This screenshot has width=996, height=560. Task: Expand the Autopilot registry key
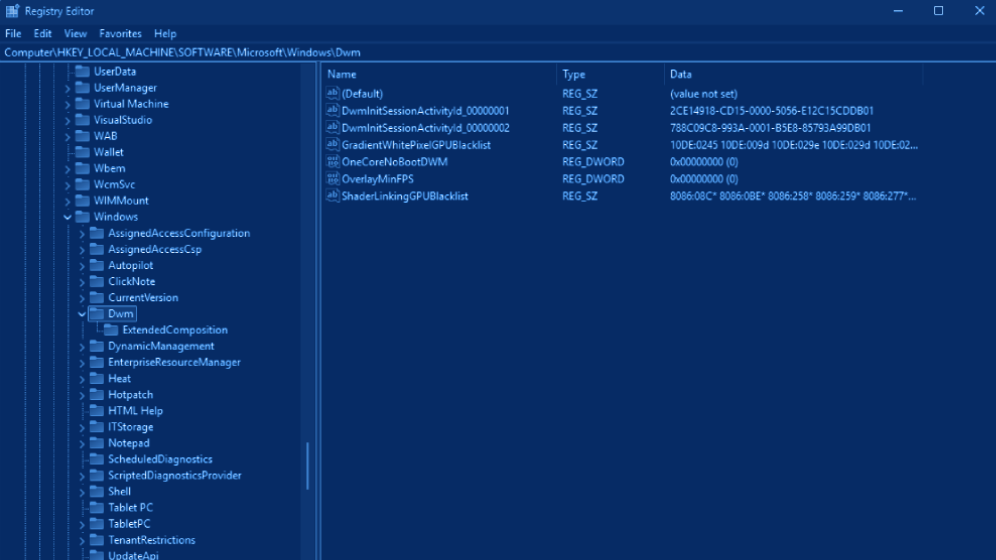[x=82, y=266]
